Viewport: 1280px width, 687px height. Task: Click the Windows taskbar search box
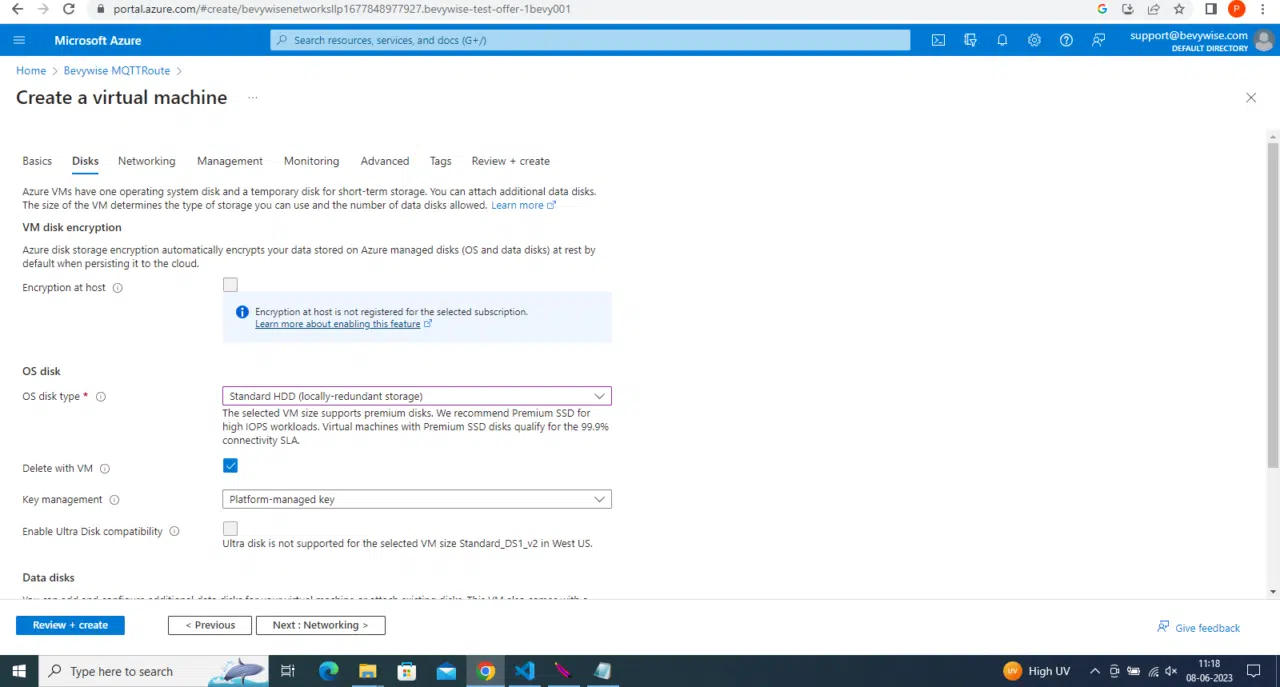click(x=153, y=671)
